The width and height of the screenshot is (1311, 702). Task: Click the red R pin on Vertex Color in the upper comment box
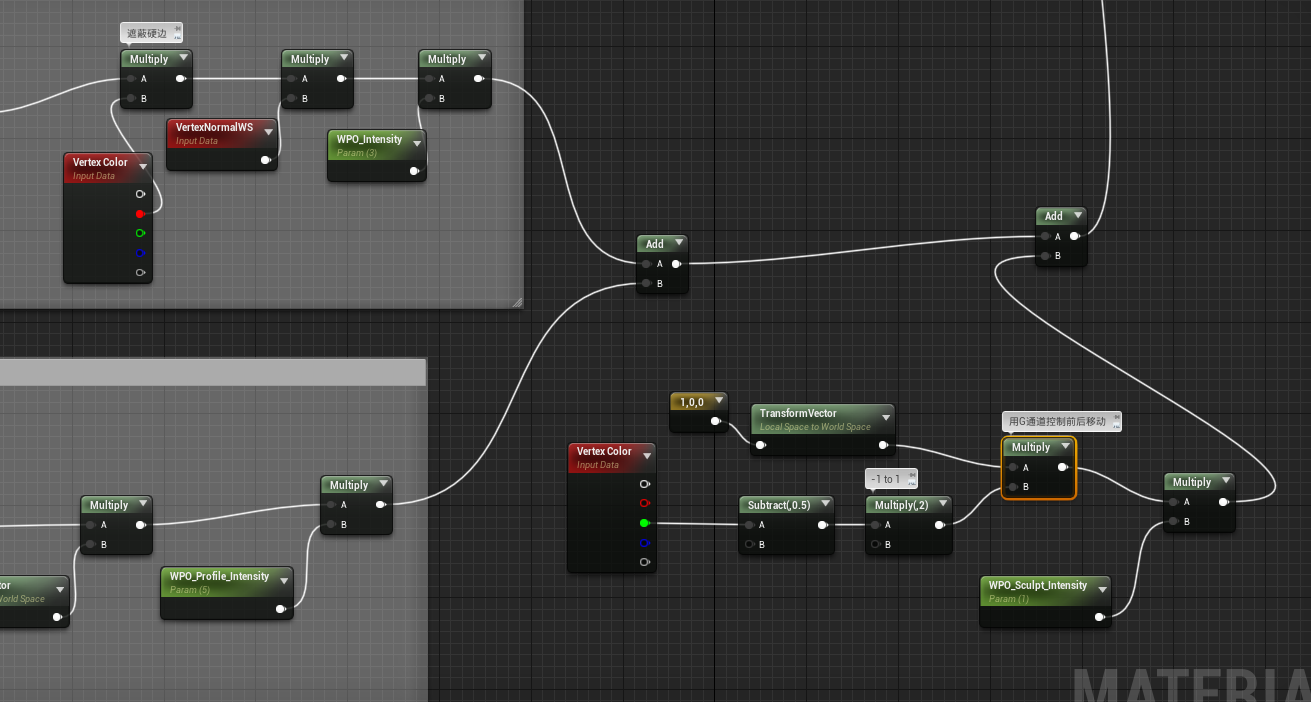[139, 213]
